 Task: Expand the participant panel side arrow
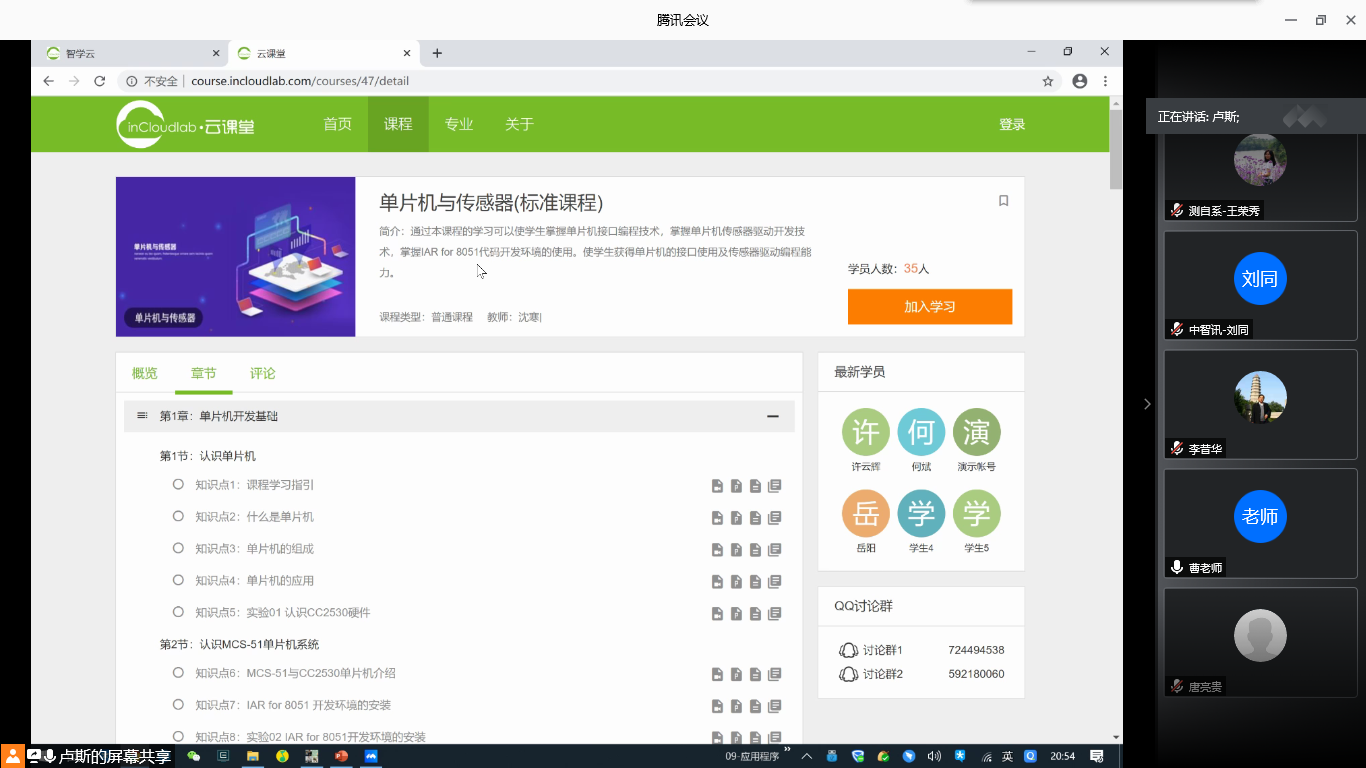tap(1147, 404)
